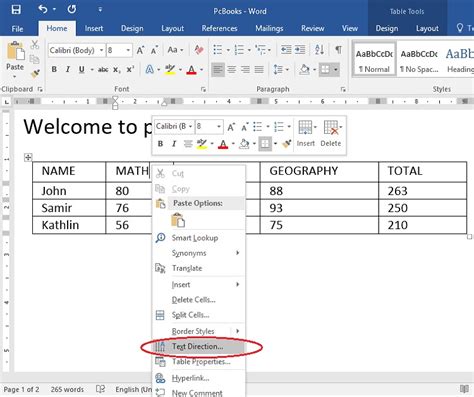Click the mini toolbar font color red A
The image size is (474, 397).
223,144
